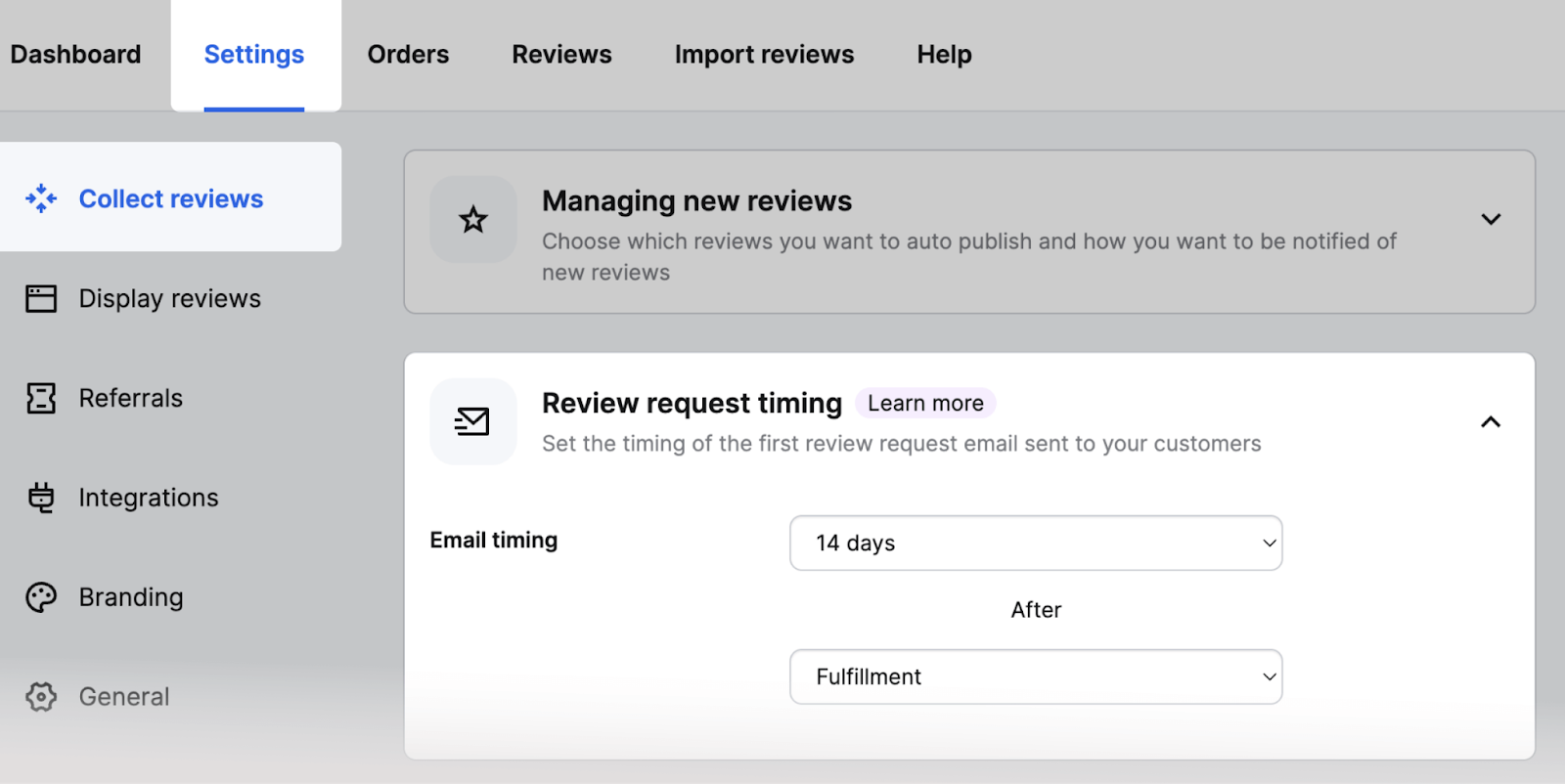Click the star icon beside Managing new reviews
This screenshot has width=1565, height=784.
[473, 219]
